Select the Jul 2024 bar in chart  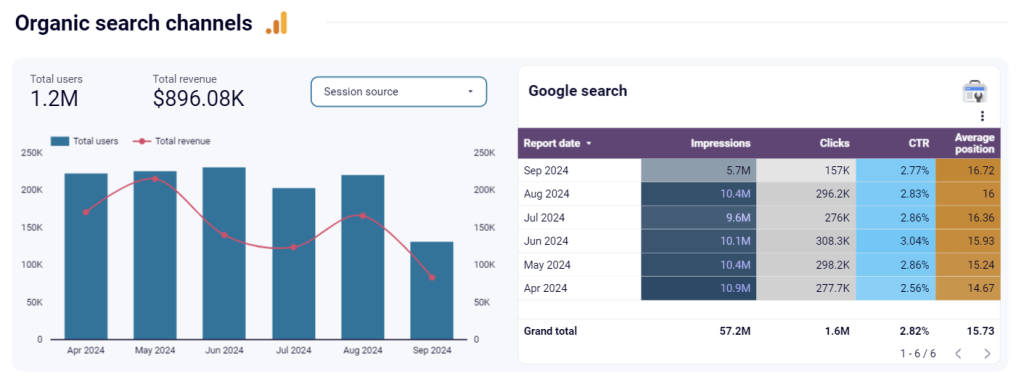[x=293, y=263]
